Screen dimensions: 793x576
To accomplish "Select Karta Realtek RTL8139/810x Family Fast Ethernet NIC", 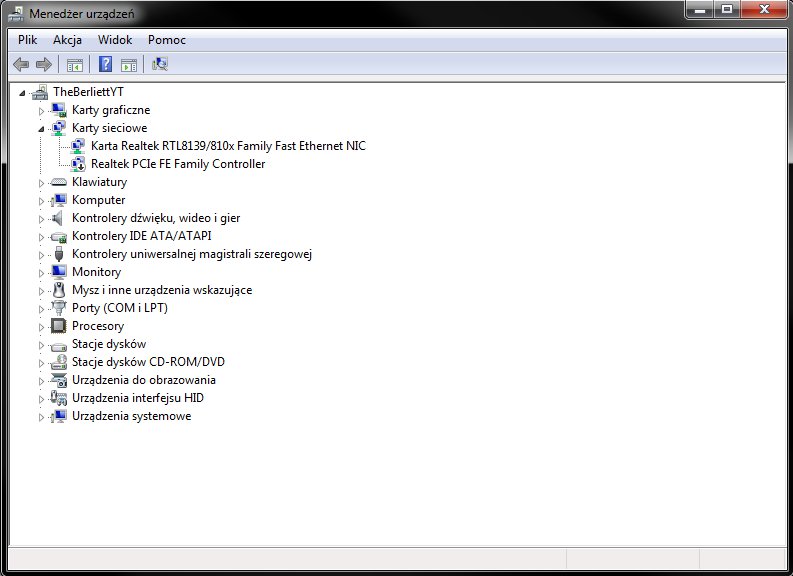I will click(228, 146).
